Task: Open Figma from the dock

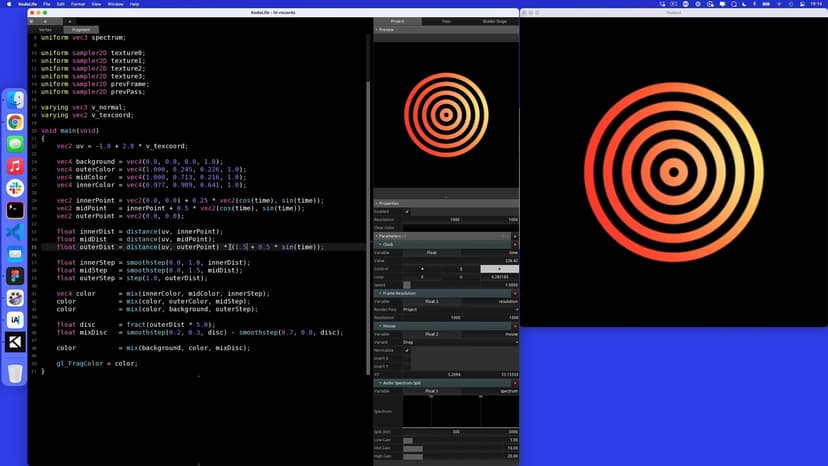Action: coord(15,276)
